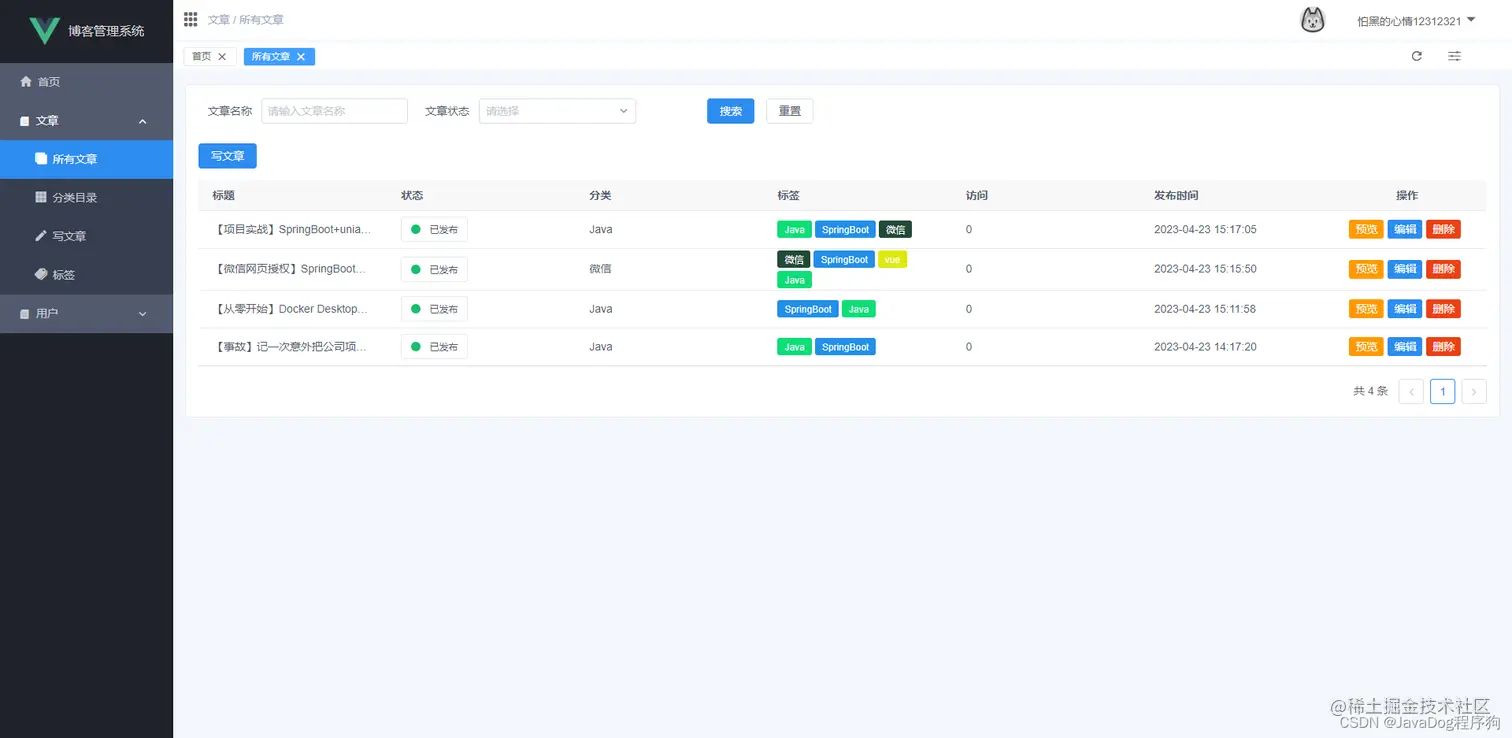Click the tag icon beside 标签 in sidebar
Screen dimensions: 1512x738
click(41, 274)
